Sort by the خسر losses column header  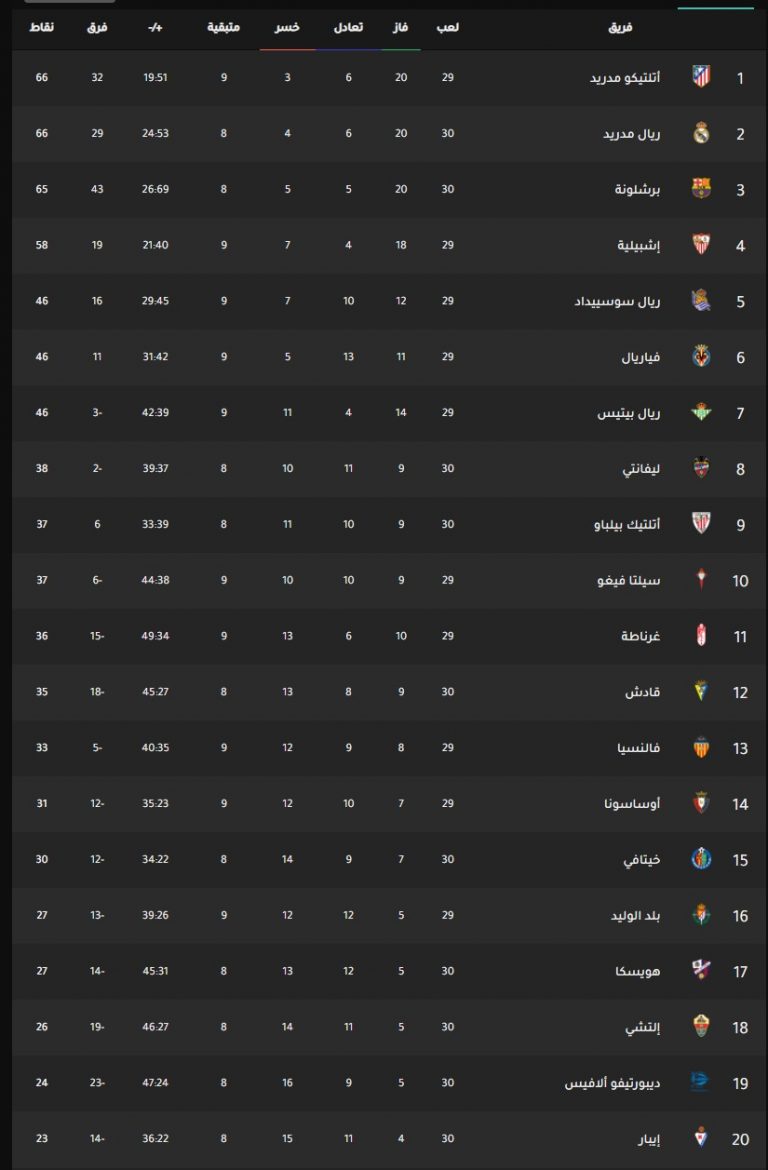tap(287, 27)
